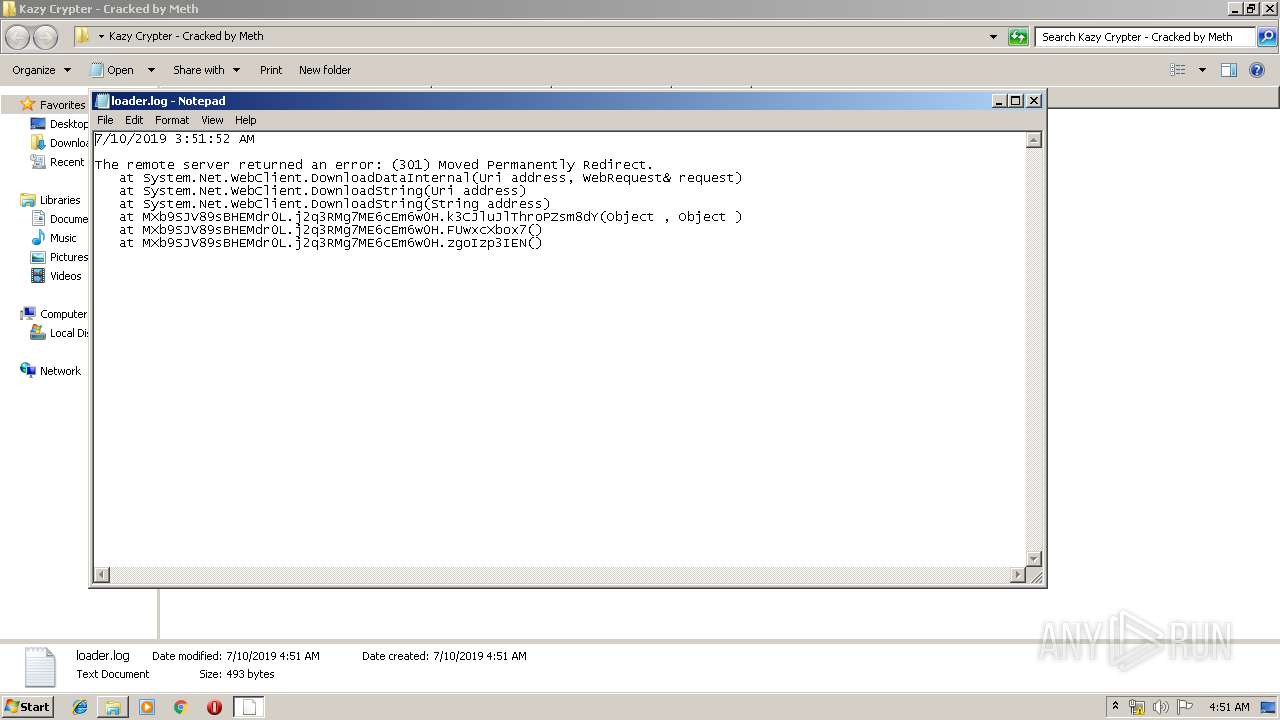Open Explorer Help question mark icon
Viewport: 1280px width, 720px height.
(x=1257, y=70)
